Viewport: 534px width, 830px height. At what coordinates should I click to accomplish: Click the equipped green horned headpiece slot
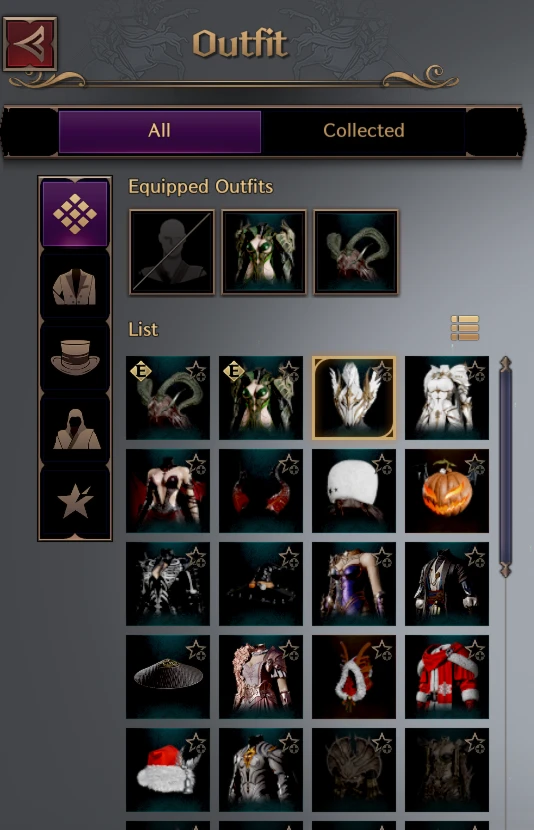(356, 252)
